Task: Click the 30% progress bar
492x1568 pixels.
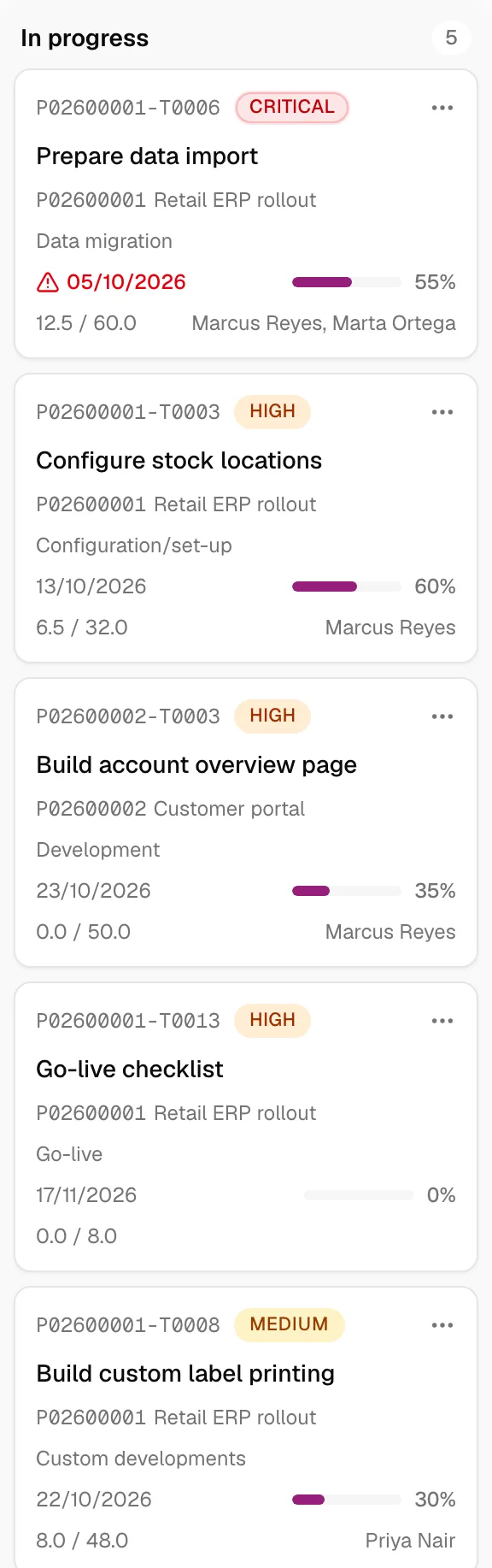Action: point(347,1500)
